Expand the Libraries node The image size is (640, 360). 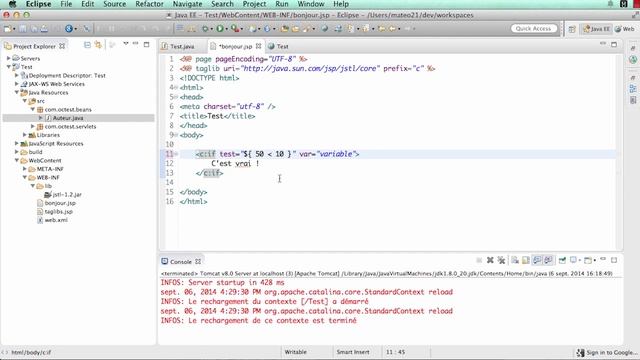tap(25, 135)
